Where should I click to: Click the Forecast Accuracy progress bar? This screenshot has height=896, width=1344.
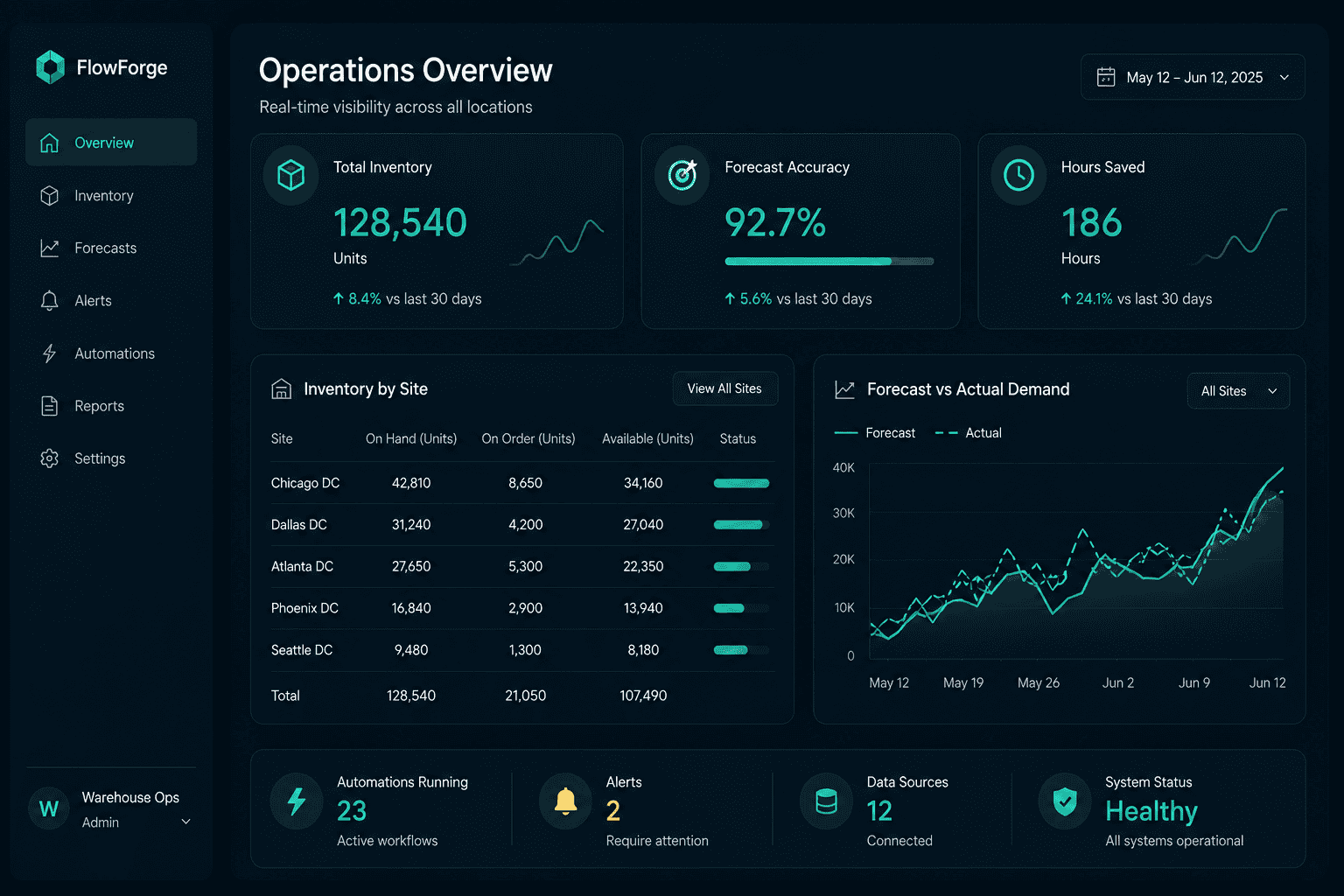(x=829, y=261)
